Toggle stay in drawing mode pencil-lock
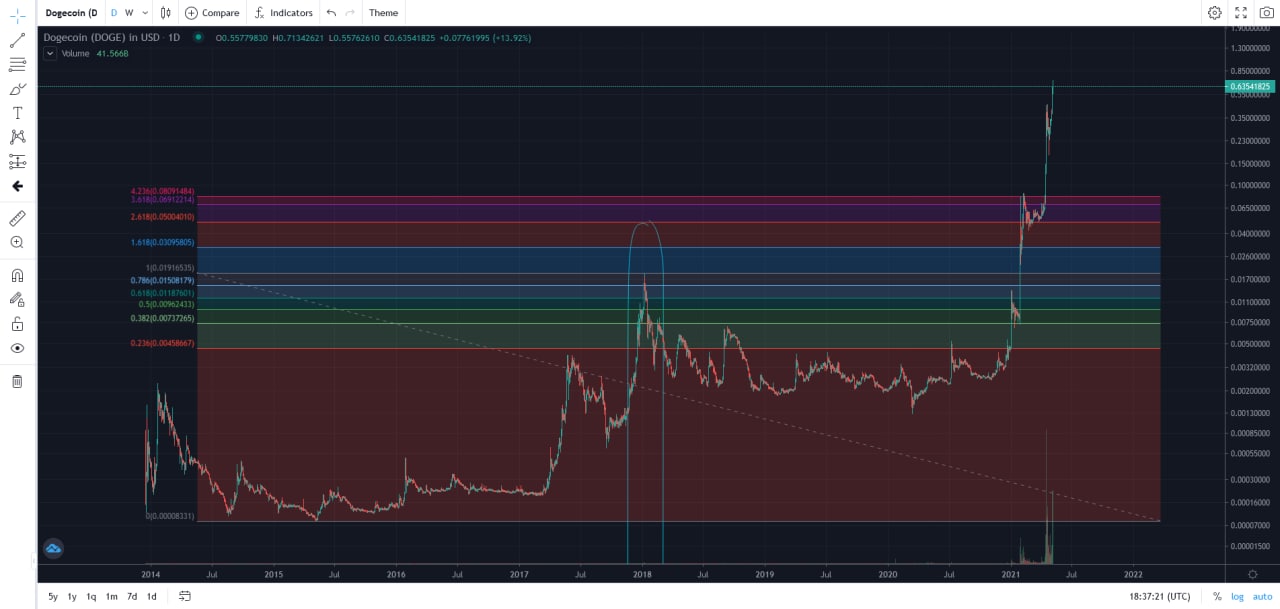Screen dimensions: 1280x609 point(17,299)
